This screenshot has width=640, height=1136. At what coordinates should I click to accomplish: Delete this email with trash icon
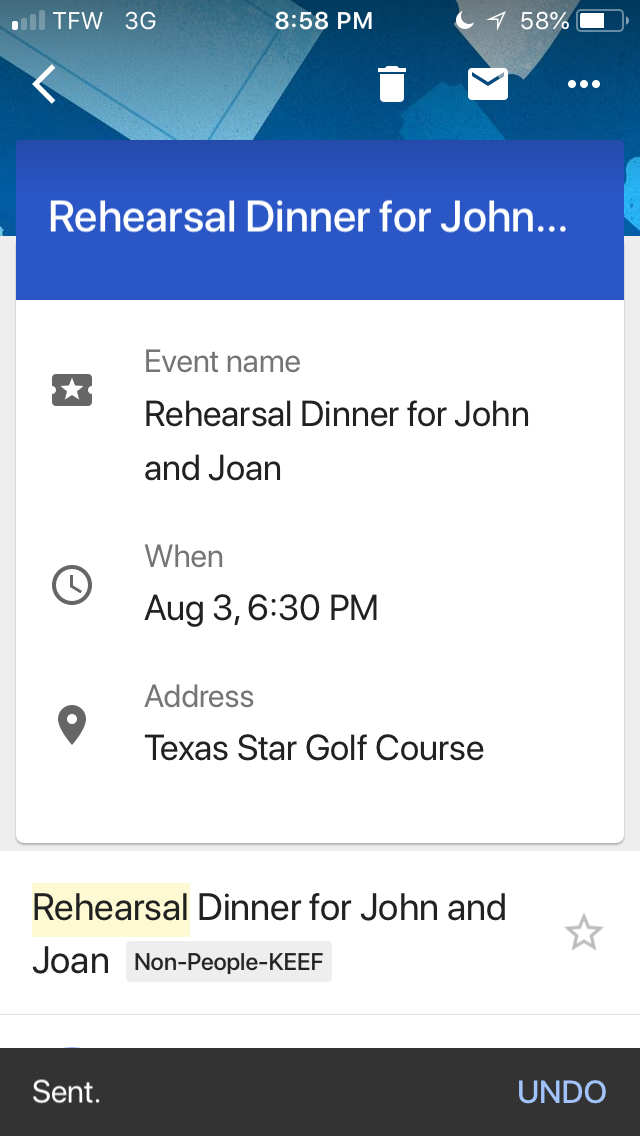(x=392, y=84)
